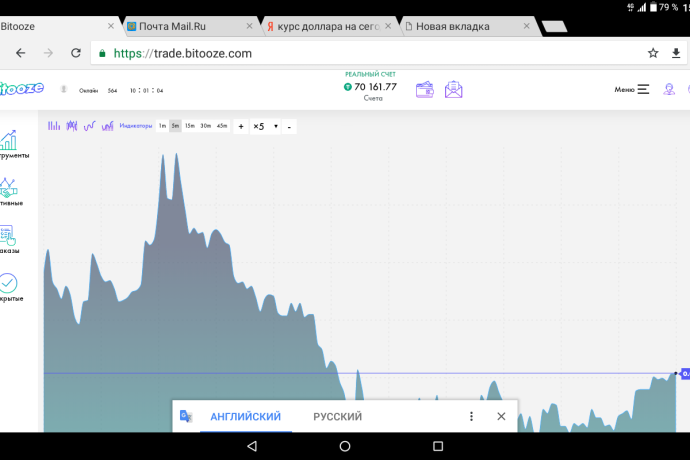Open the mail envelope messages icon
Image resolution: width=690 pixels, height=460 pixels.
[x=453, y=89]
